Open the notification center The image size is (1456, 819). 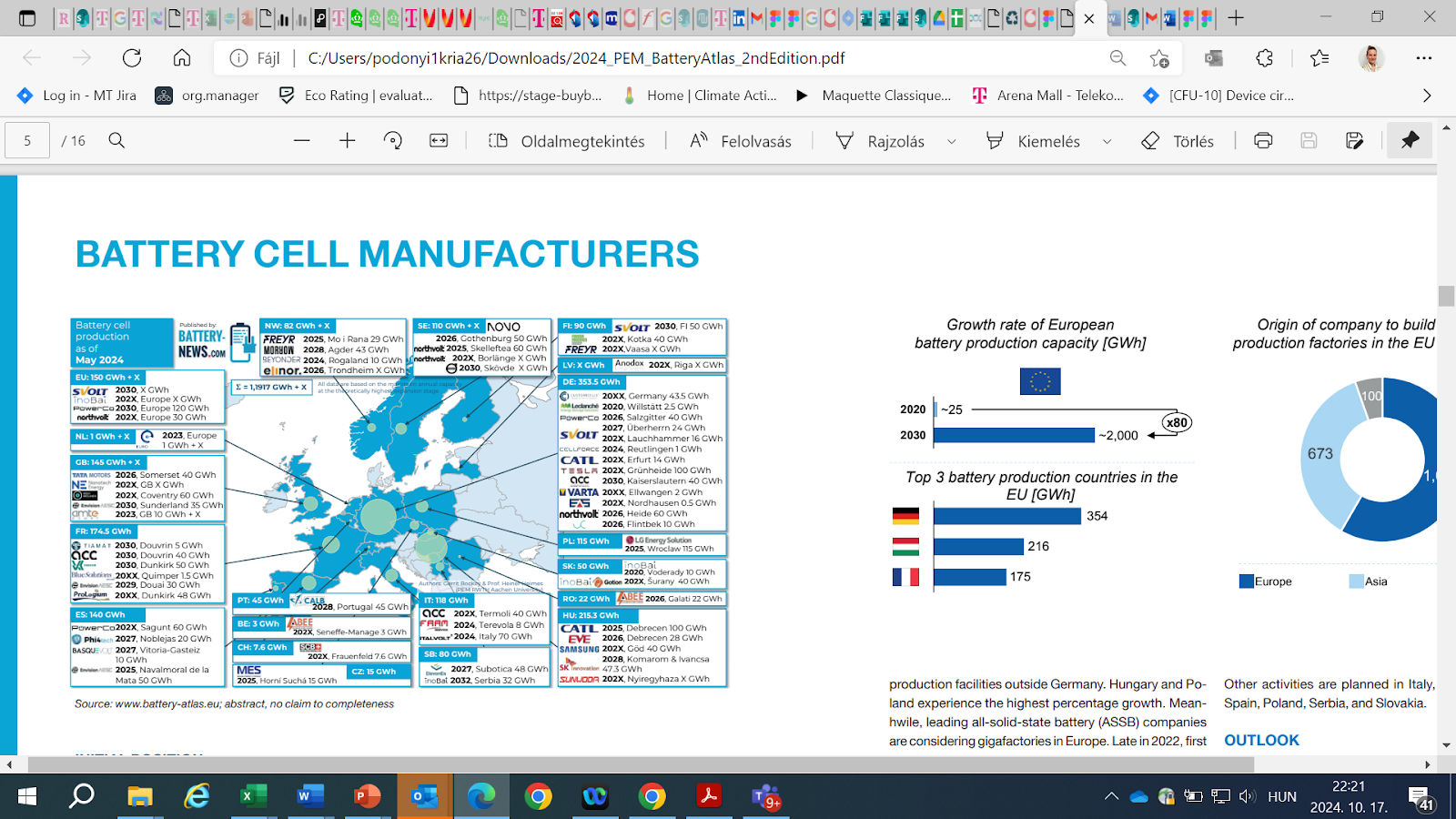(1421, 797)
